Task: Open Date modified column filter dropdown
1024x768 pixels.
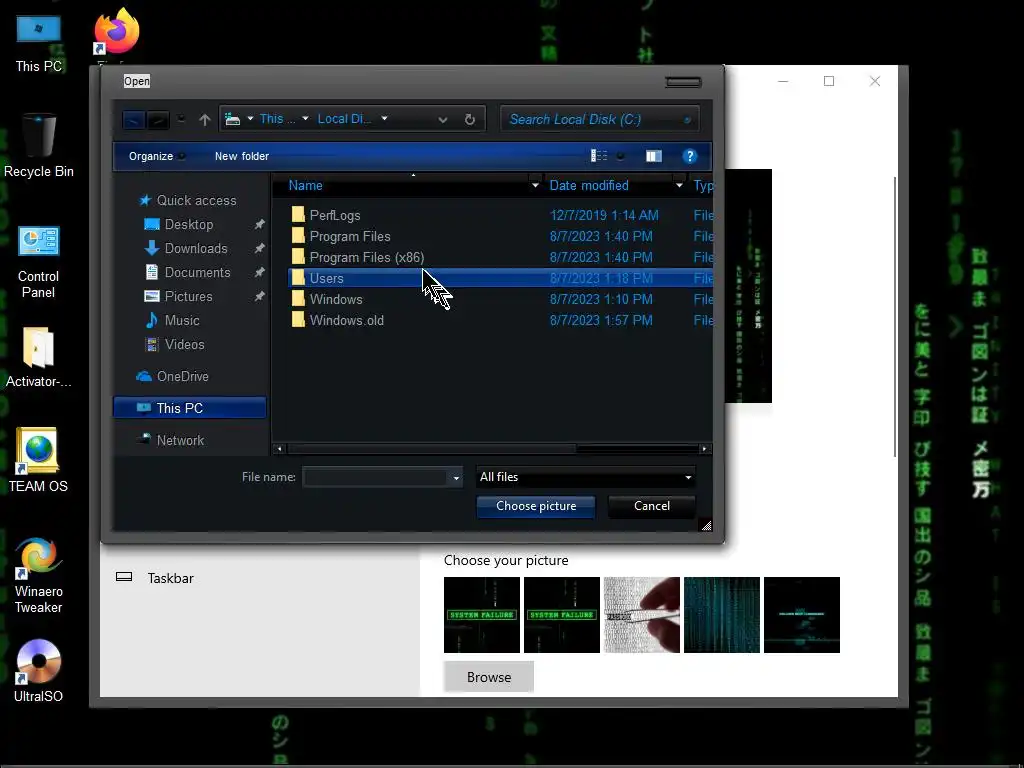Action: coord(679,185)
